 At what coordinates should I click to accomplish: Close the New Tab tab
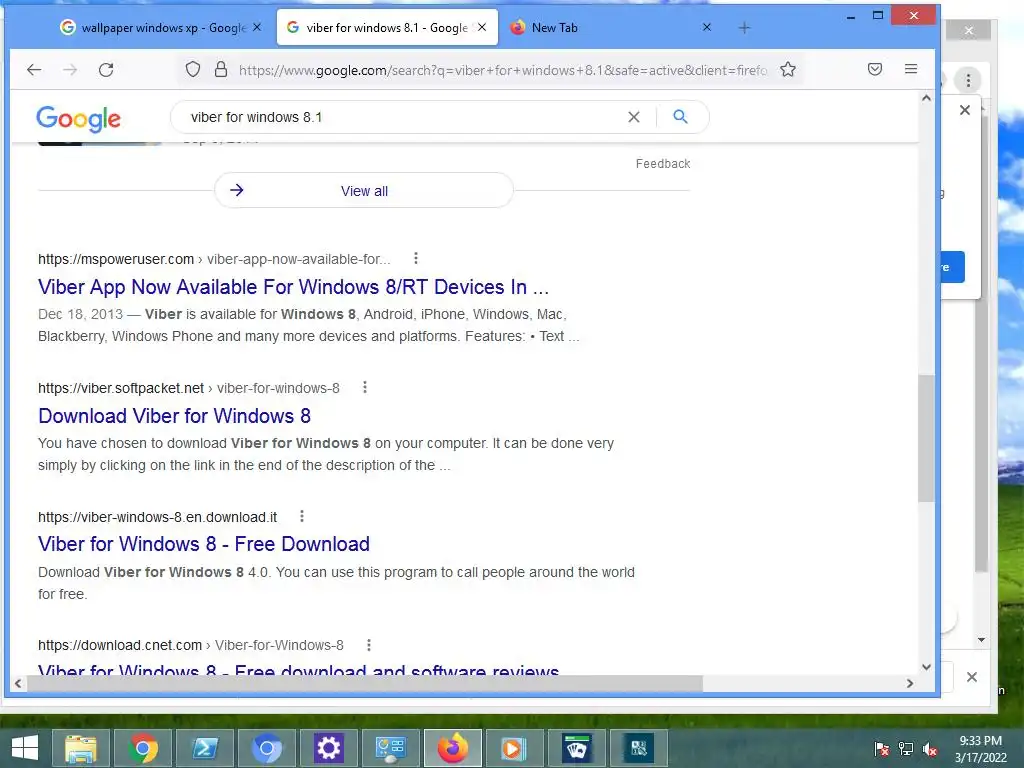pyautogui.click(x=707, y=27)
